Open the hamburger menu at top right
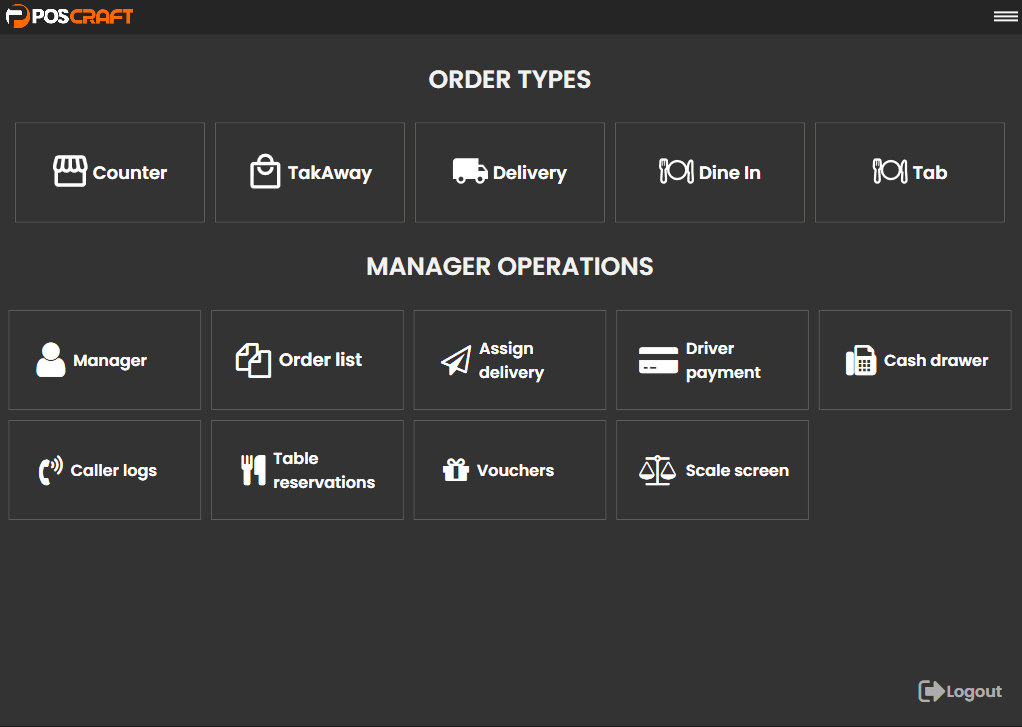The width and height of the screenshot is (1022, 727). click(x=1004, y=16)
